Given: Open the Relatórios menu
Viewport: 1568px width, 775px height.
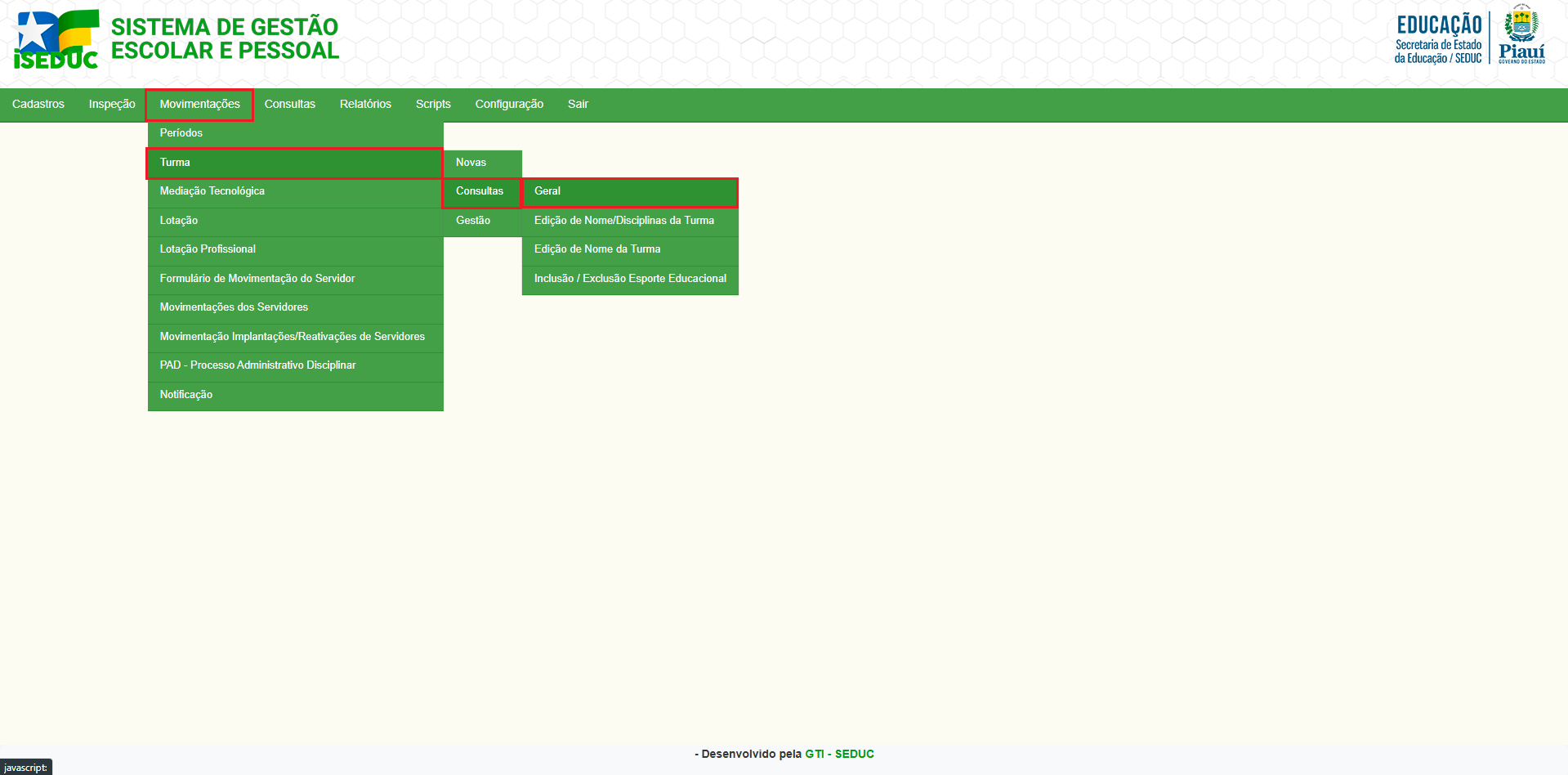Looking at the screenshot, I should point(365,104).
